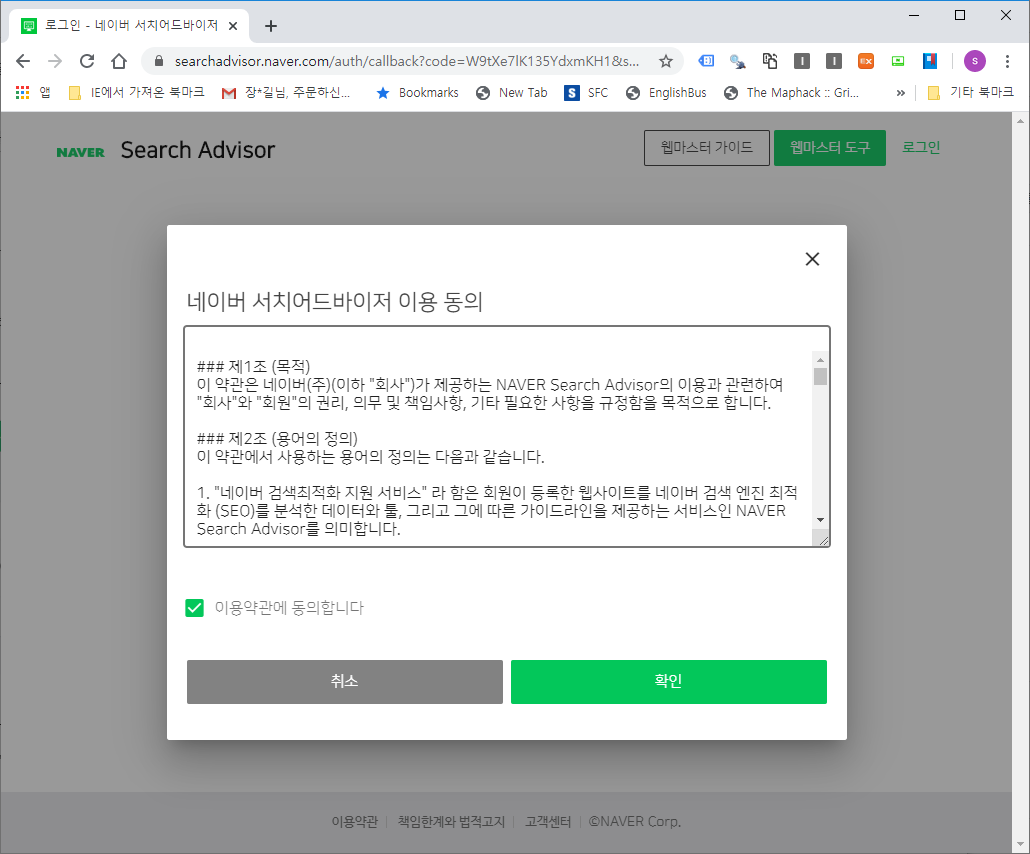Open the orange extension icon

(866, 61)
